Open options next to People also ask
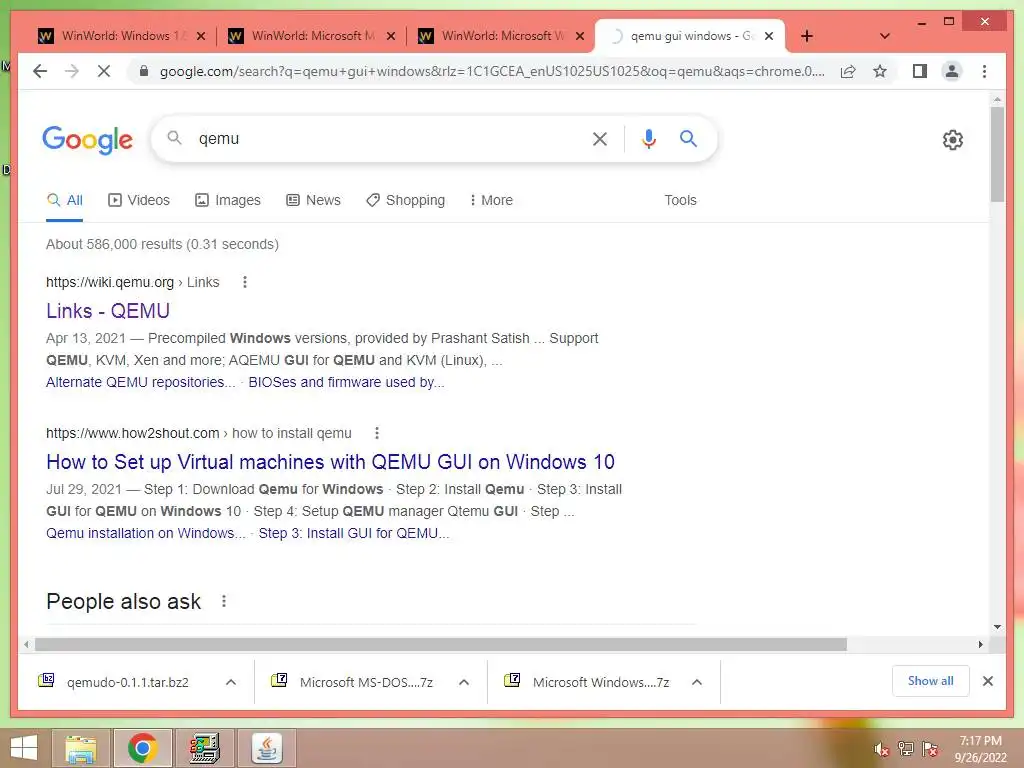 (x=224, y=601)
